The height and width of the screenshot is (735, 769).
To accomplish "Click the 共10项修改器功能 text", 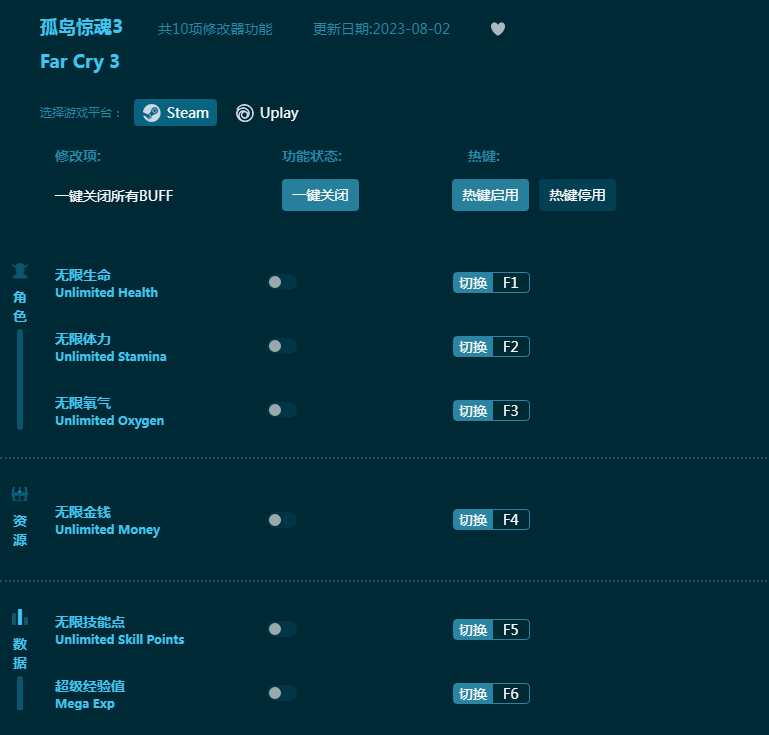I will [215, 29].
